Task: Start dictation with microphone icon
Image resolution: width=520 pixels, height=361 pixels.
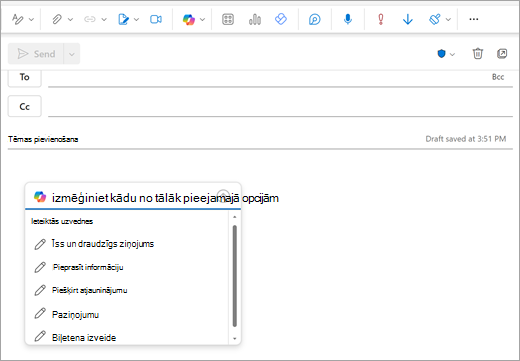Action: (348, 19)
